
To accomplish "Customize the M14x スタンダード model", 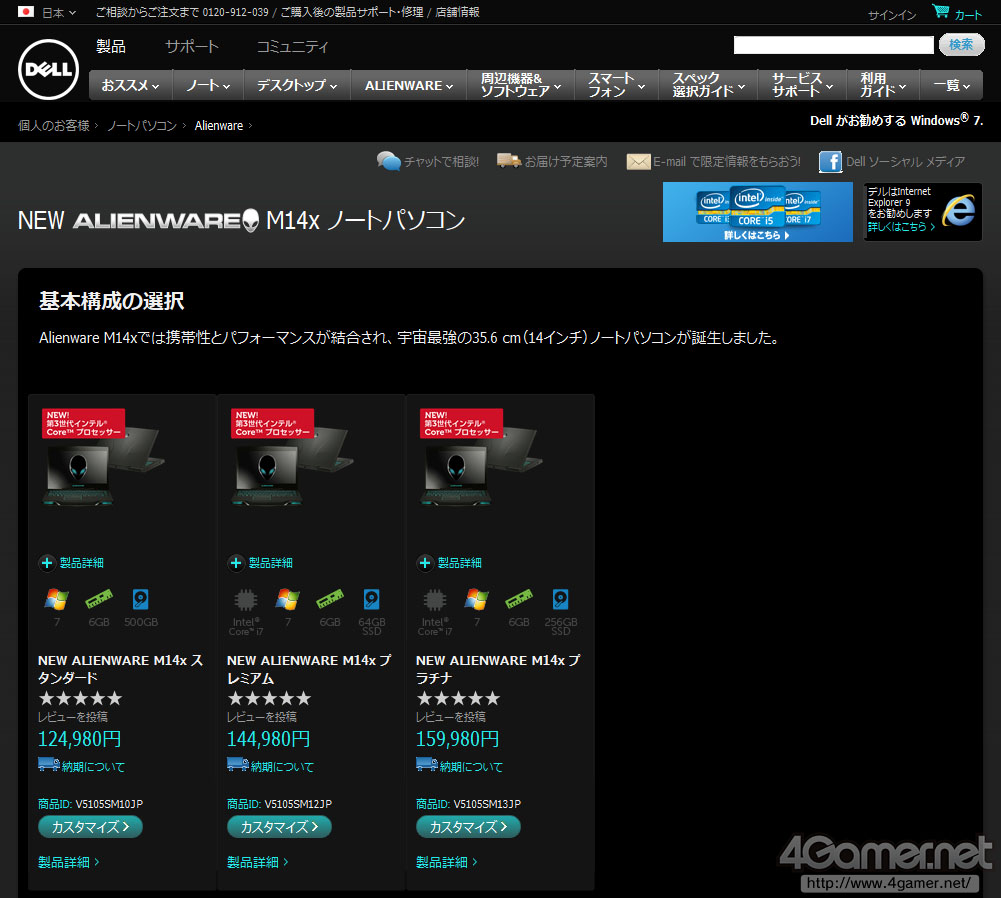I will (x=90, y=827).
